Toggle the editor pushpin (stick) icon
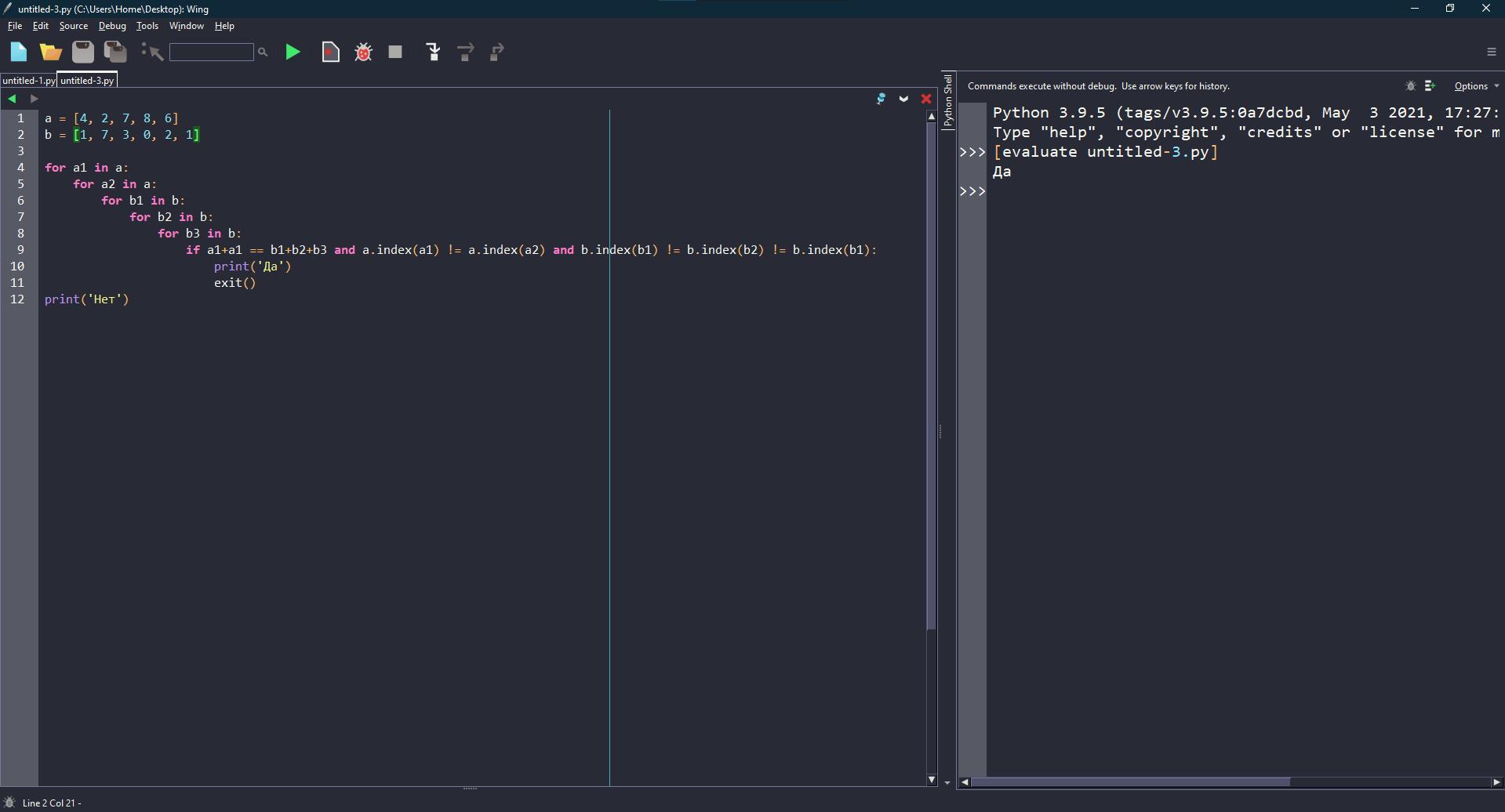The height and width of the screenshot is (812, 1505). point(881,99)
